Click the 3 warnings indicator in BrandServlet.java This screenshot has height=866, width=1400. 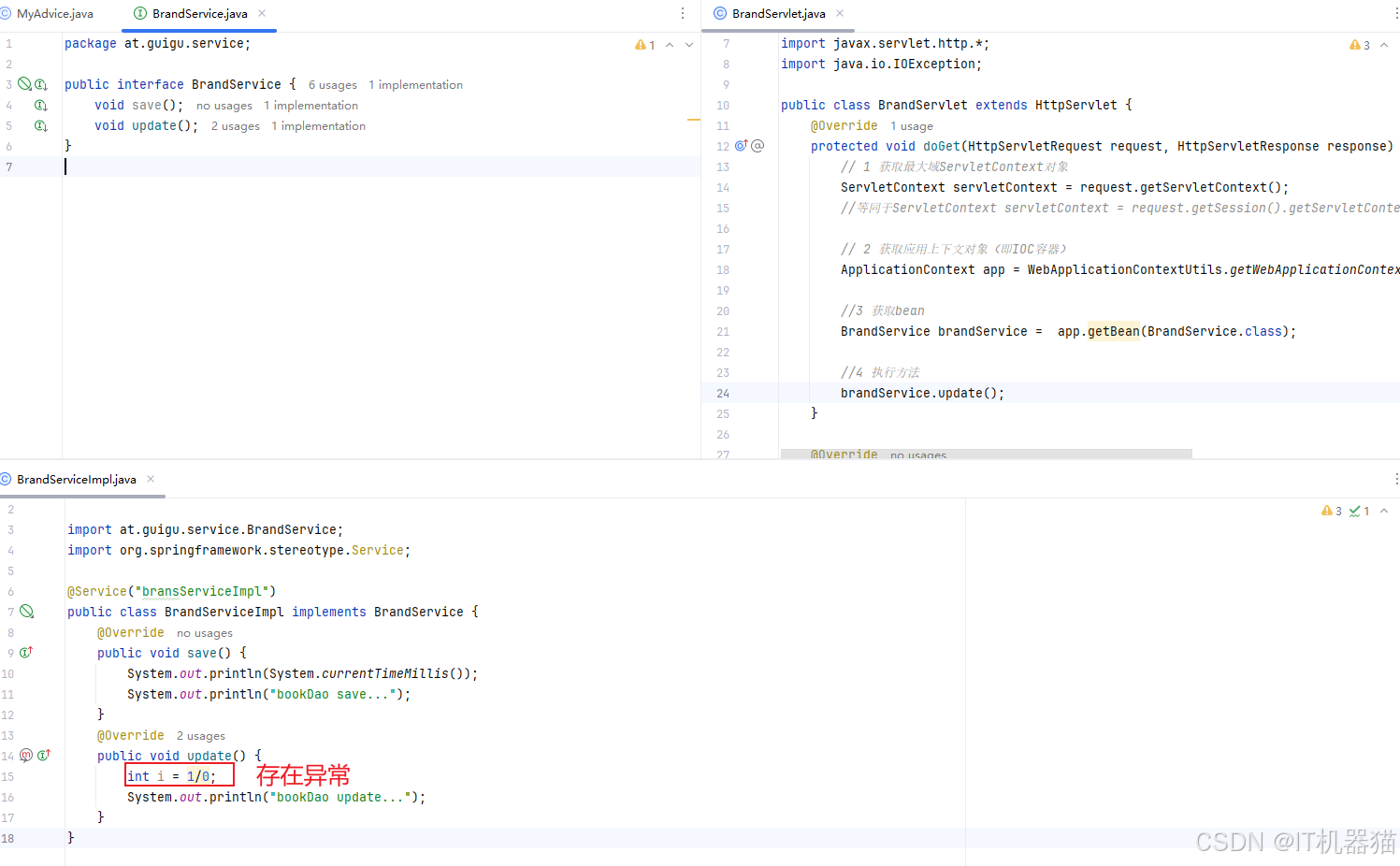click(1360, 45)
